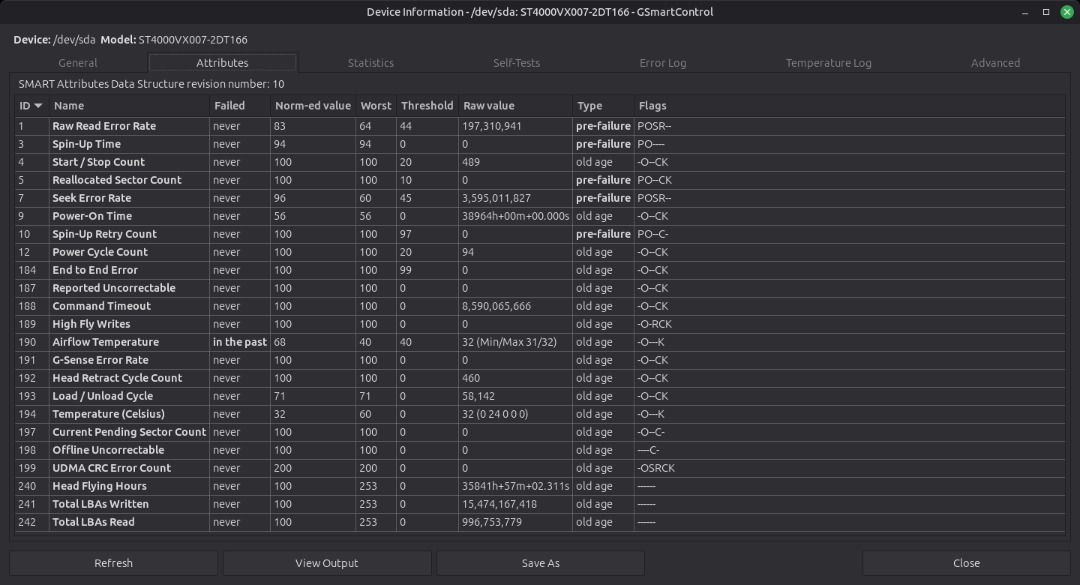Select the Power-On Time row
The height and width of the screenshot is (585, 1080).
click(541, 216)
